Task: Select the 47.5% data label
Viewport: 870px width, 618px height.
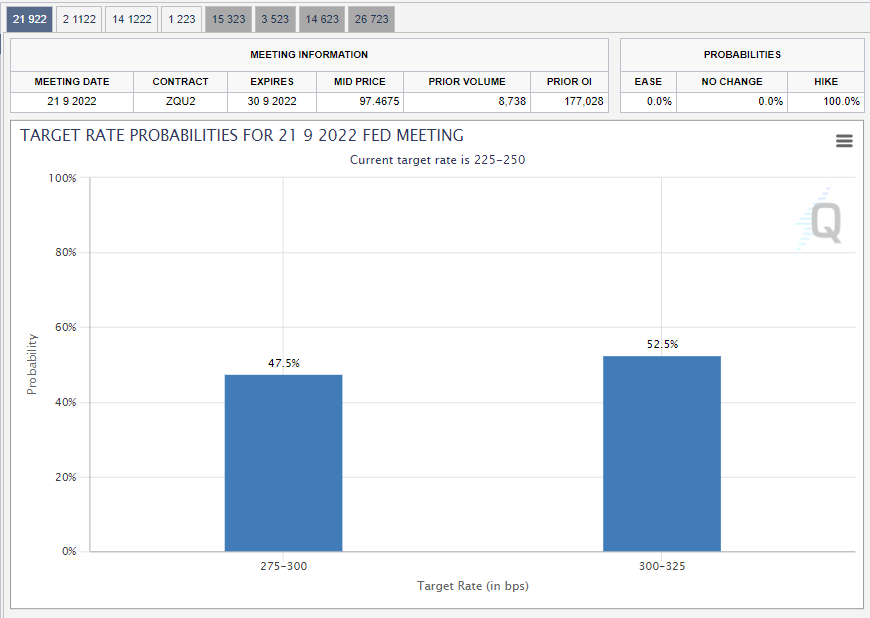Action: coord(283,364)
